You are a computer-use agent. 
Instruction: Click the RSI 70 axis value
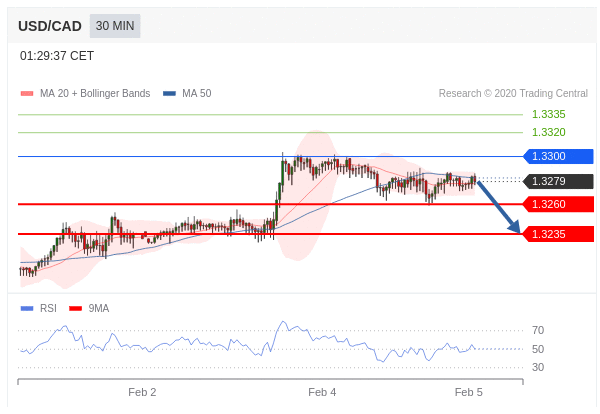pos(538,330)
